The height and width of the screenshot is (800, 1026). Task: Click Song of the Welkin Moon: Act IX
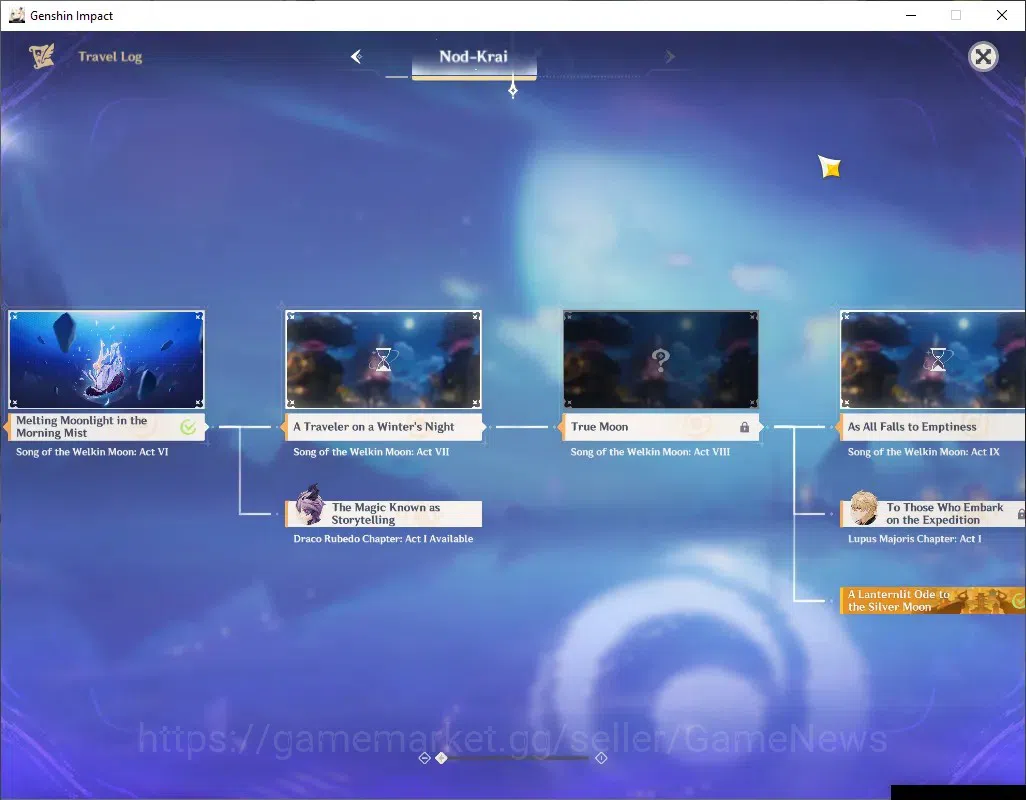click(923, 452)
